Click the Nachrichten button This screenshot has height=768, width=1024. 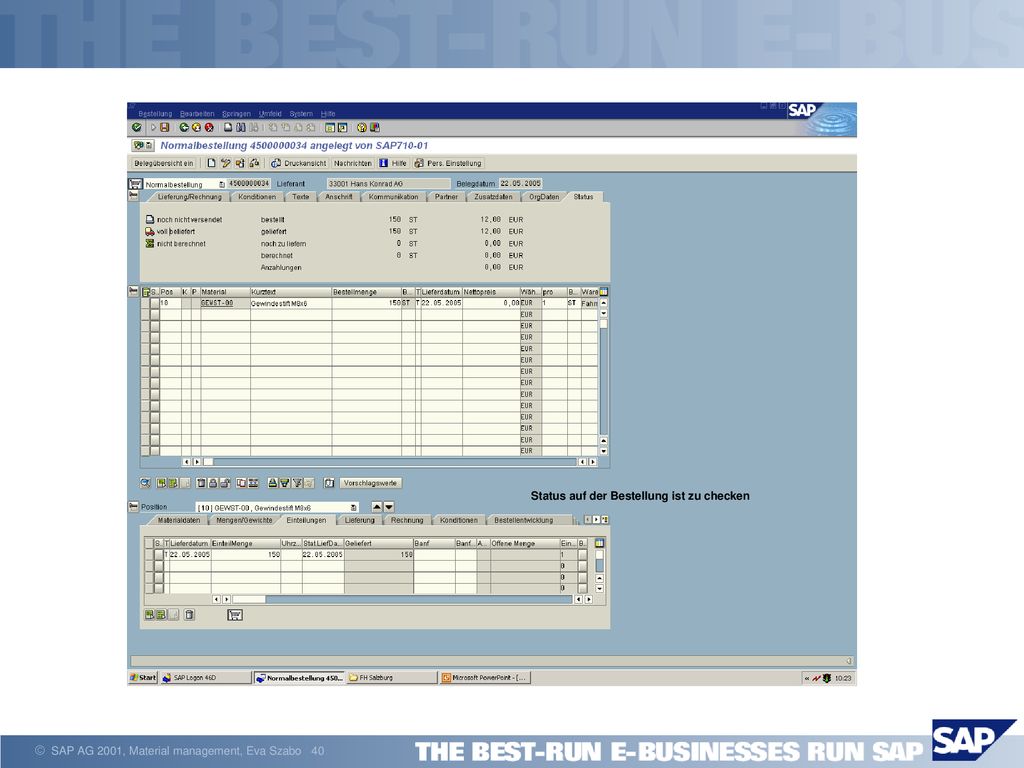(x=353, y=163)
